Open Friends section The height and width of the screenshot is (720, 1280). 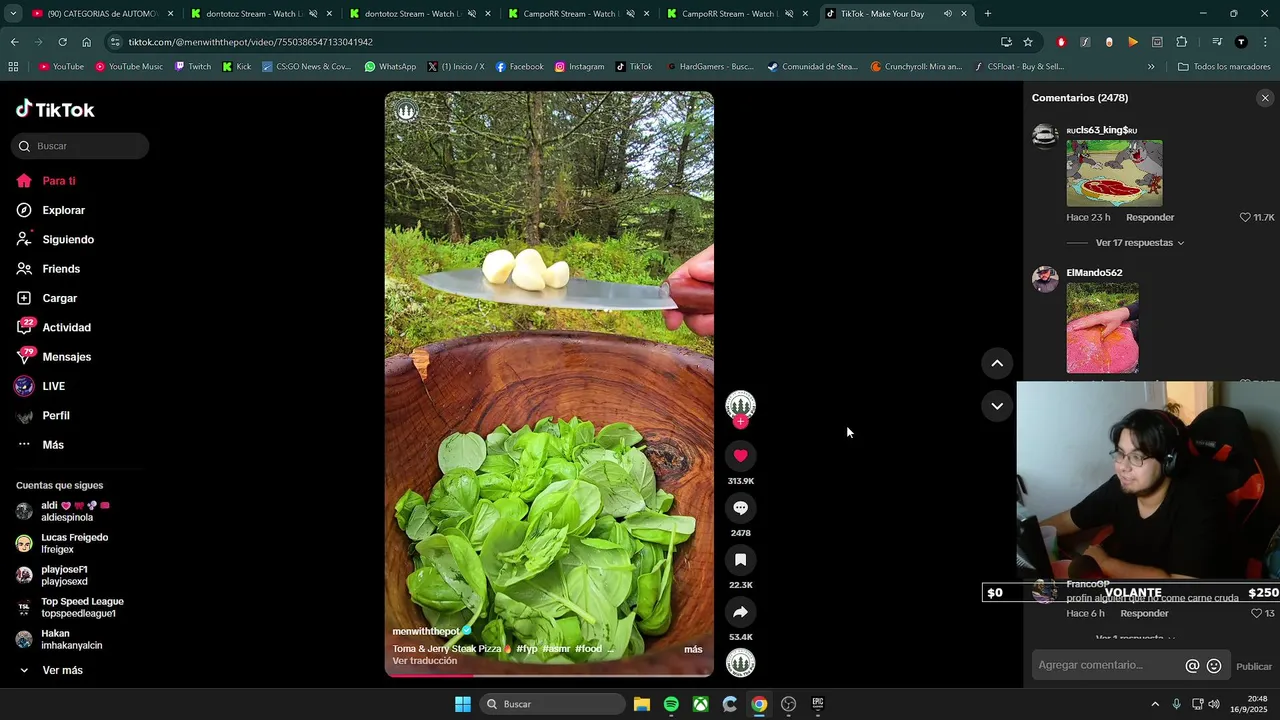(61, 269)
